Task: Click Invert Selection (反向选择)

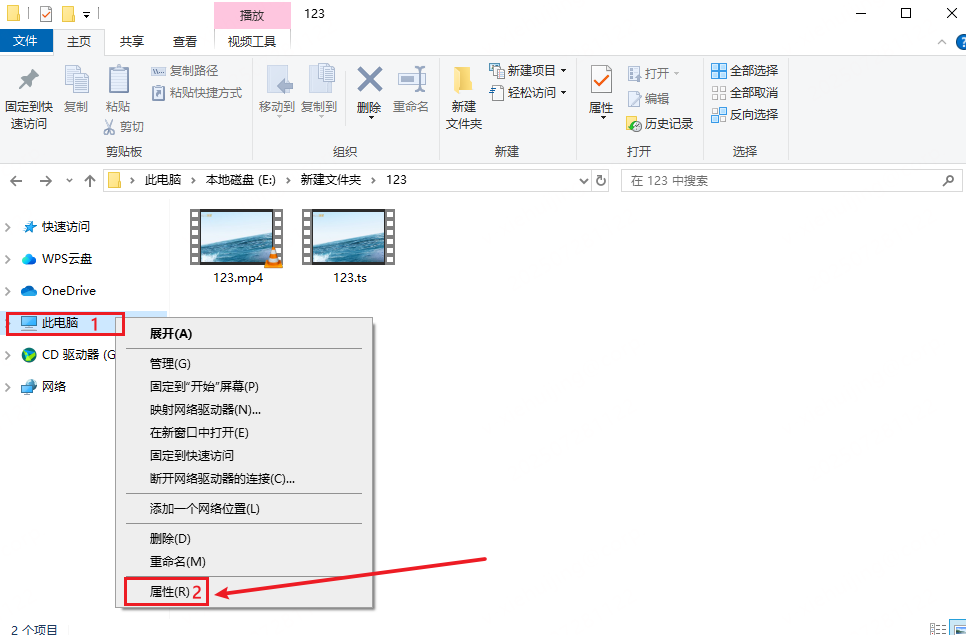Action: (x=745, y=115)
